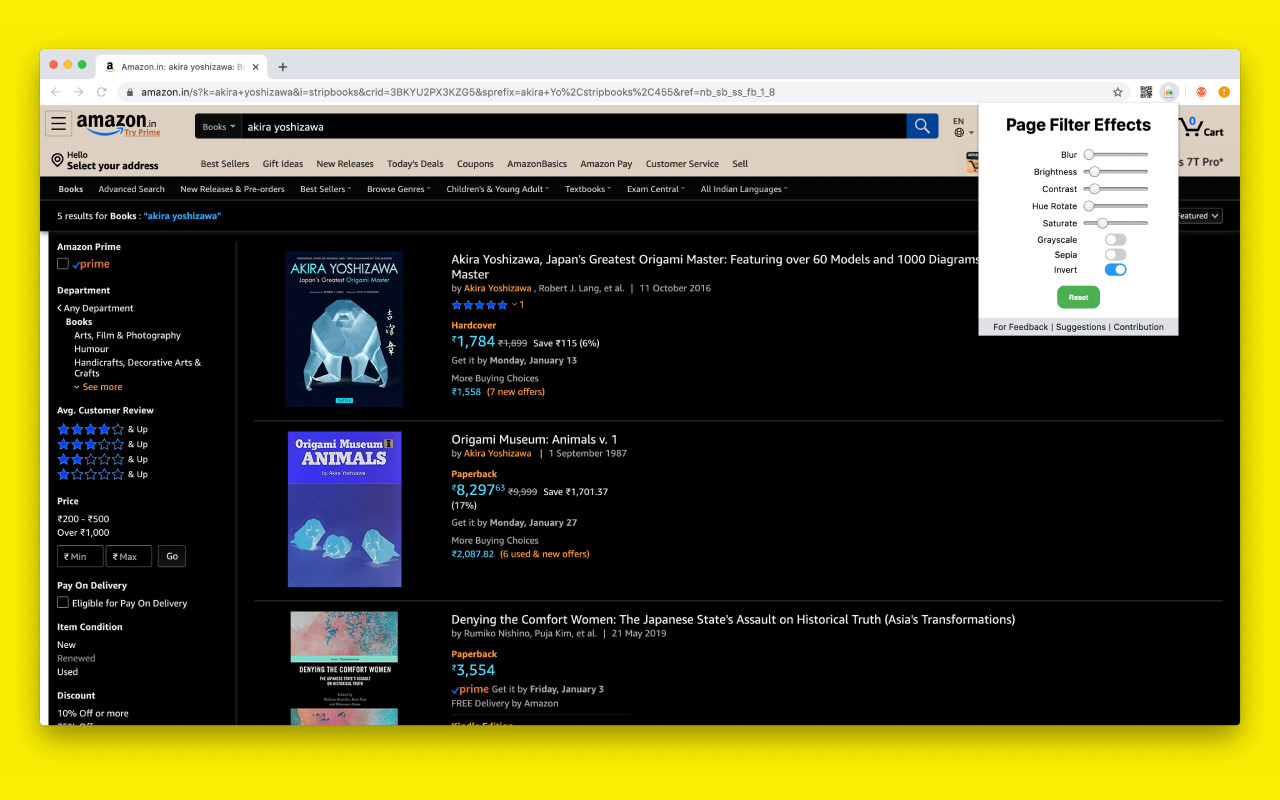The image size is (1280, 800).
Task: Adjust the Brightness slider
Action: coord(1116,172)
